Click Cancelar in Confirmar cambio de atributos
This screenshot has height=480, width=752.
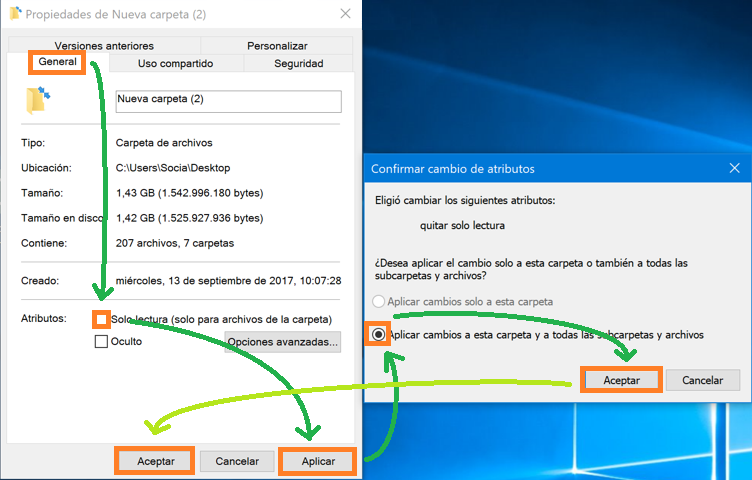(703, 380)
